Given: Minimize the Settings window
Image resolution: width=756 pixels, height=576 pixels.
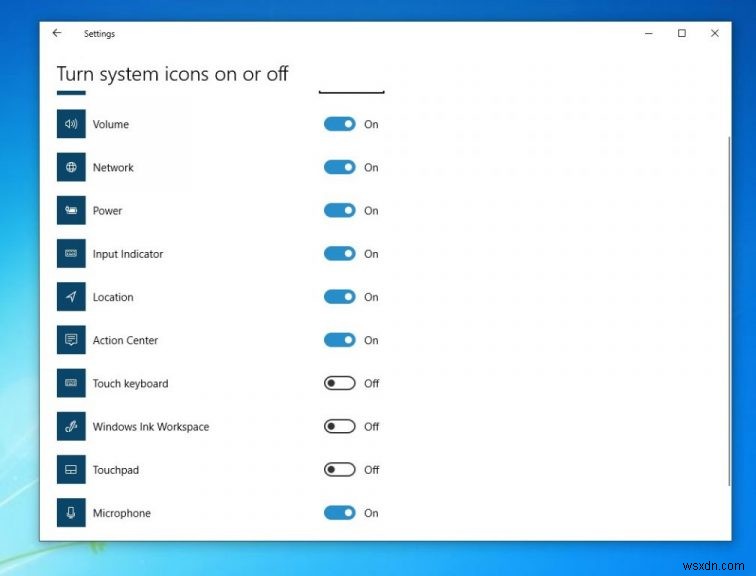Looking at the screenshot, I should pos(649,33).
